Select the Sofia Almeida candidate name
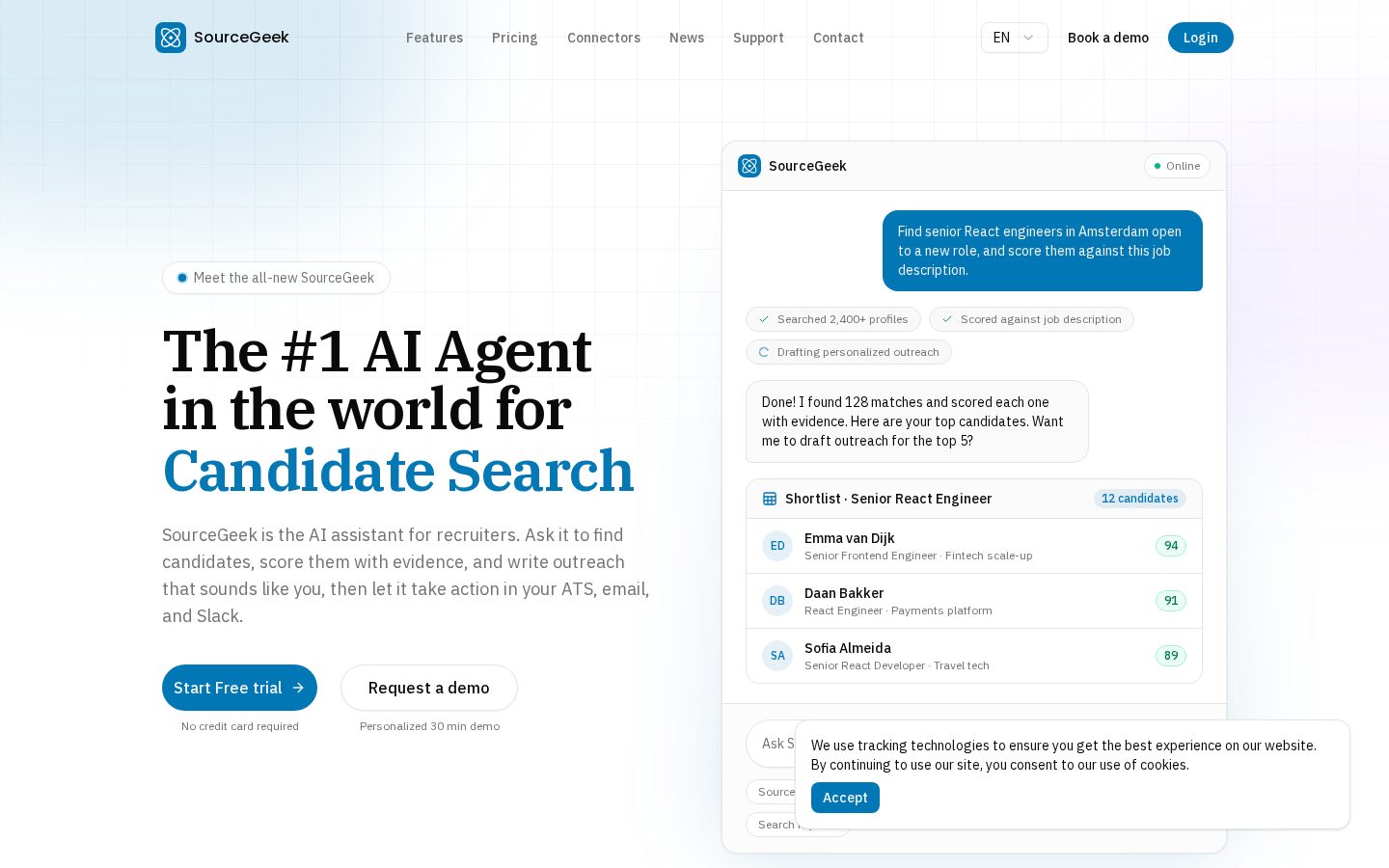This screenshot has height=868, width=1389. [x=848, y=648]
